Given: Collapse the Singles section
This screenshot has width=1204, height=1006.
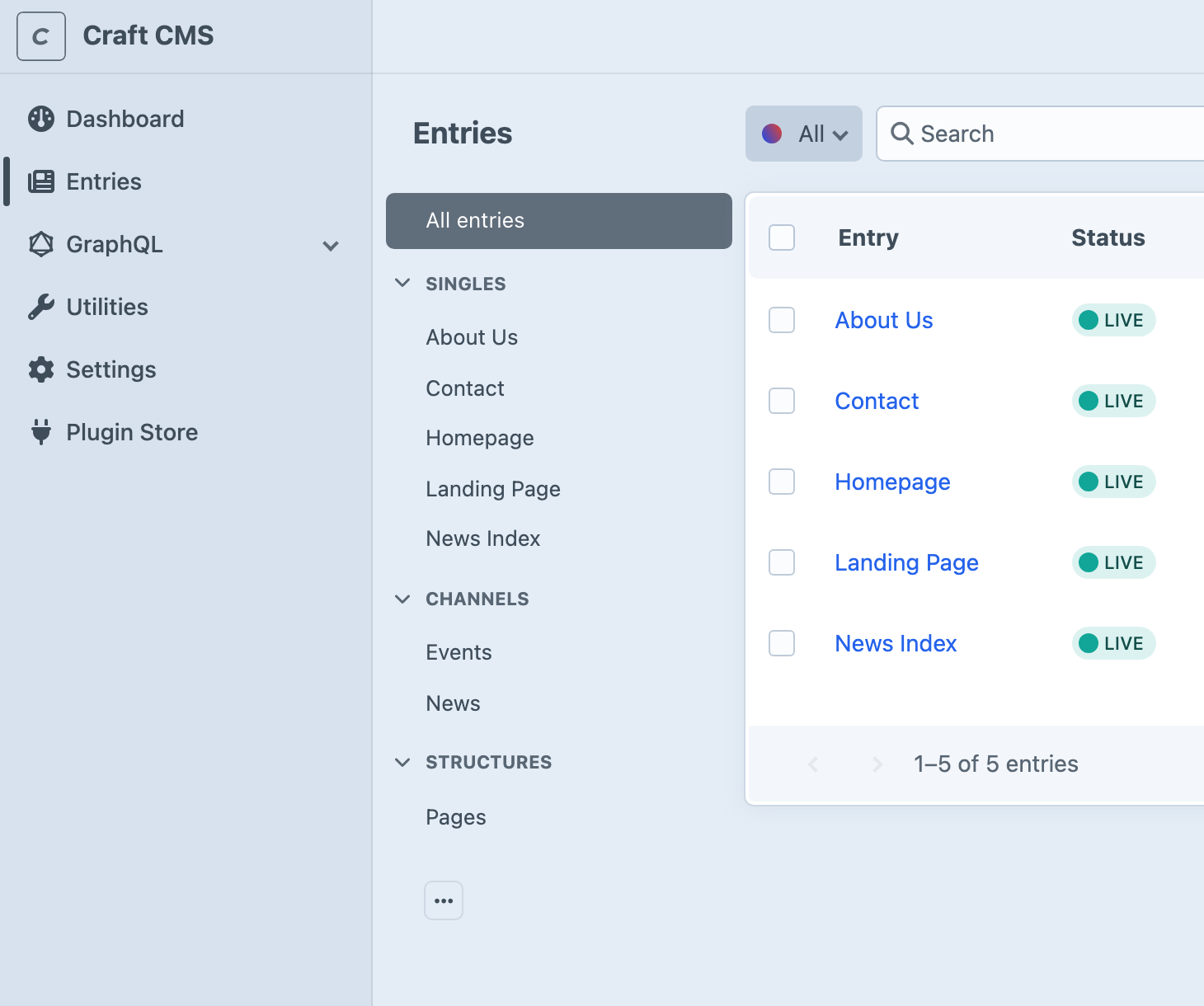Looking at the screenshot, I should coord(402,283).
